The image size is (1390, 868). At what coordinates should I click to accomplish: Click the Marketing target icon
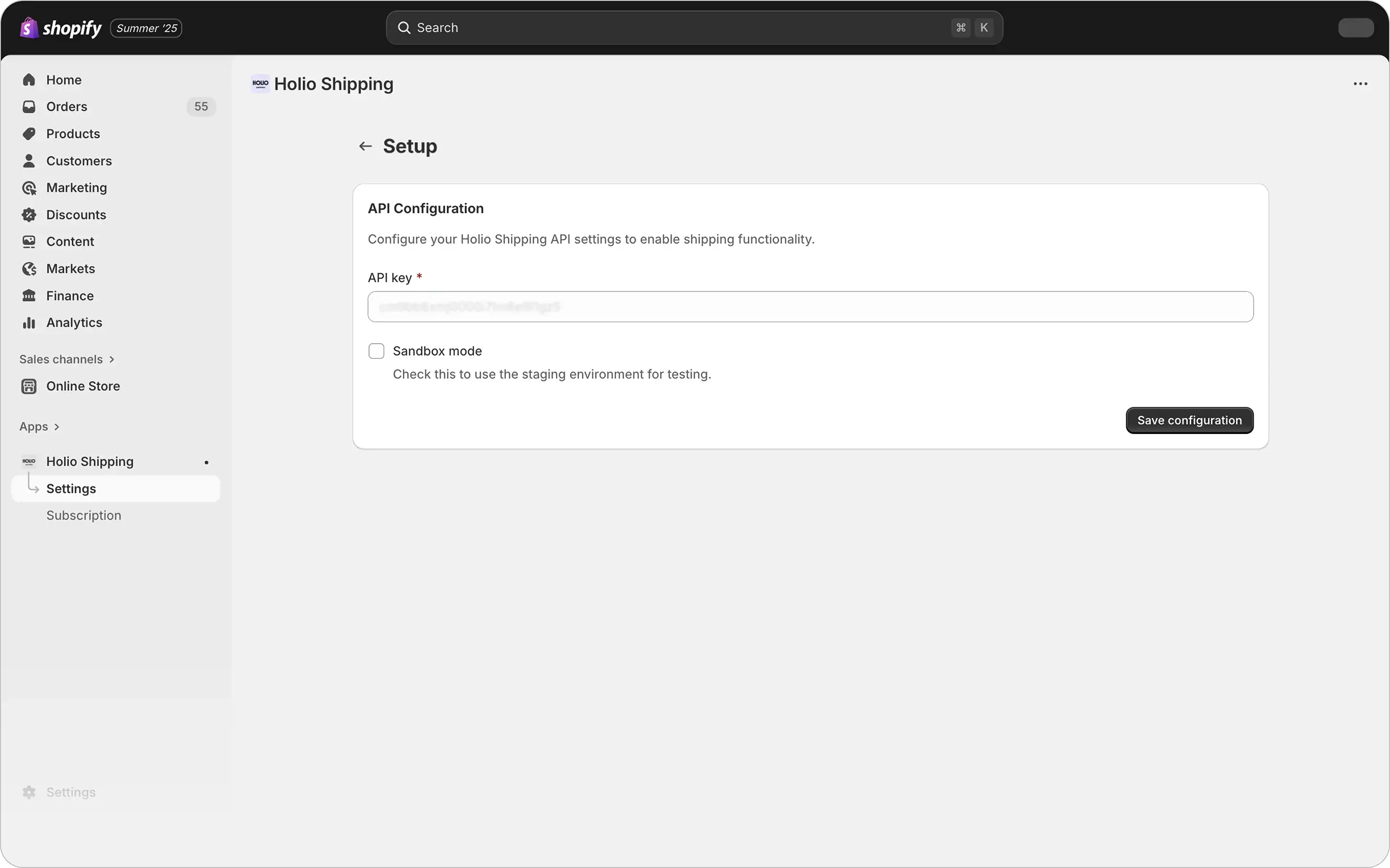(29, 187)
